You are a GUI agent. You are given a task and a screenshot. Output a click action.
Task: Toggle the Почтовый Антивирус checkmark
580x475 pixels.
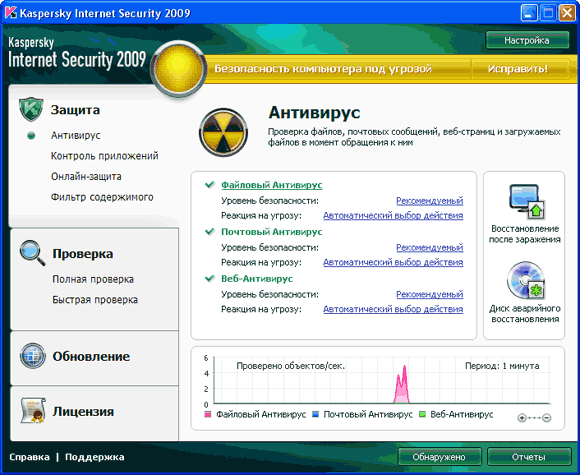(x=210, y=231)
